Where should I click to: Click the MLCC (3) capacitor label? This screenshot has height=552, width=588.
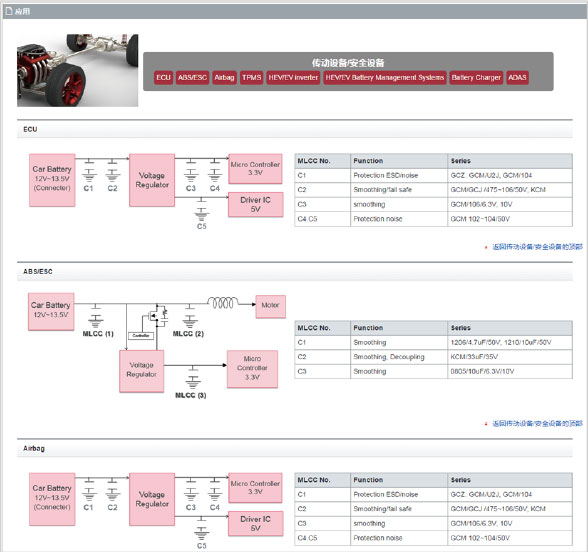[x=190, y=395]
